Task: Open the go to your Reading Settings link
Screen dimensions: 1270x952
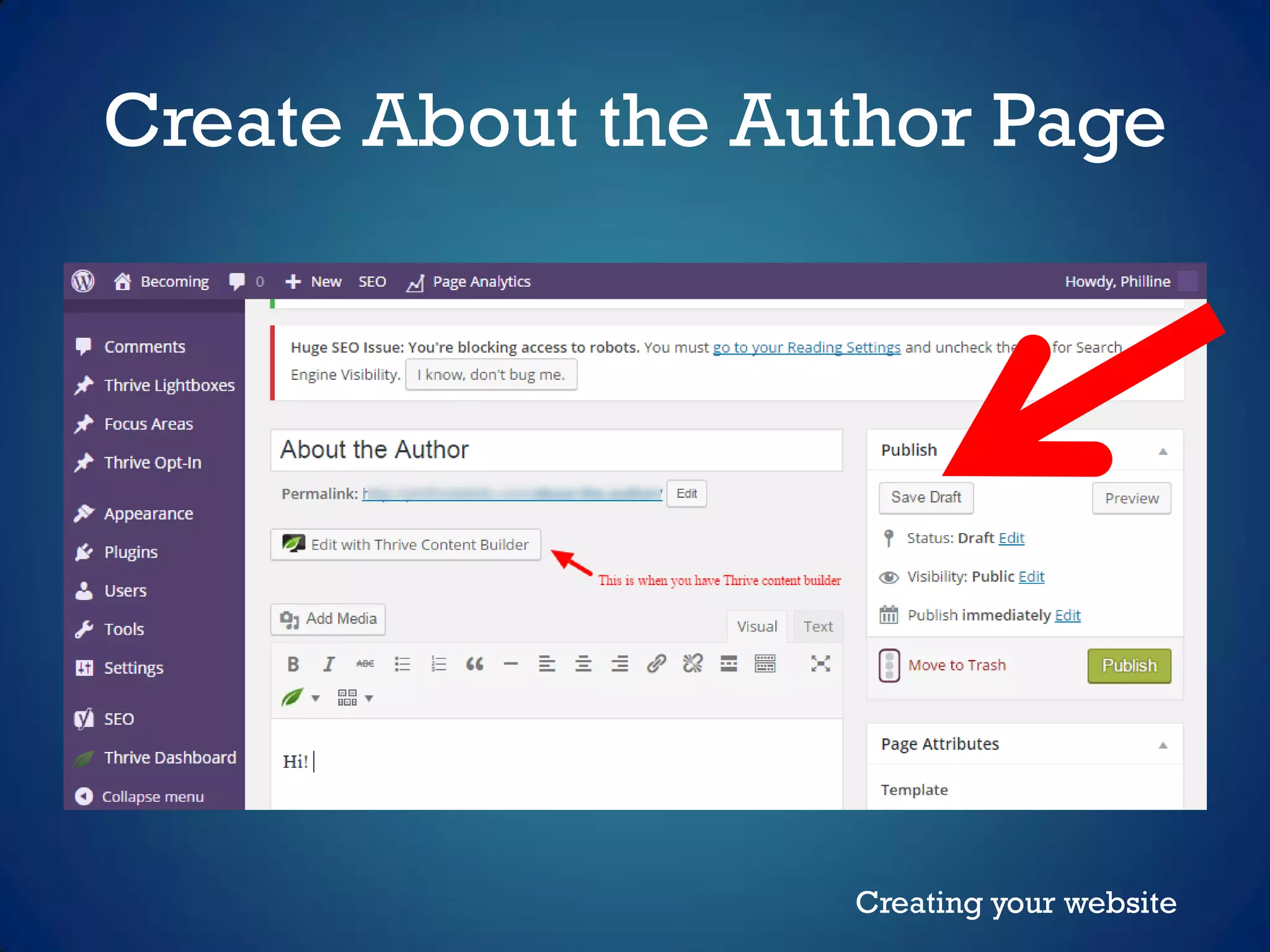Action: pyautogui.click(x=806, y=347)
